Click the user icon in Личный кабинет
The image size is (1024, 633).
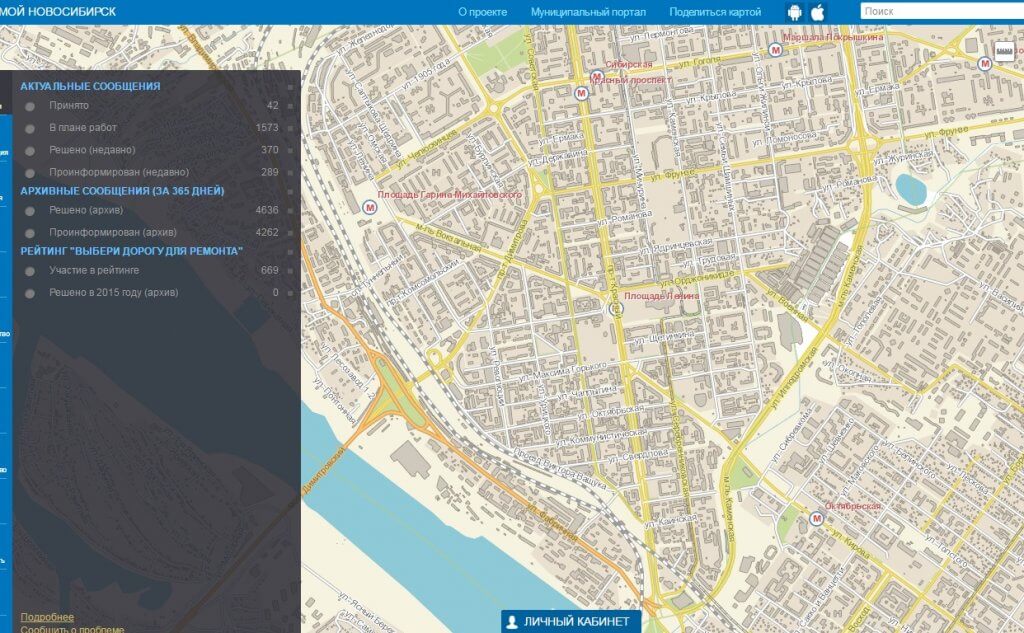click(512, 622)
